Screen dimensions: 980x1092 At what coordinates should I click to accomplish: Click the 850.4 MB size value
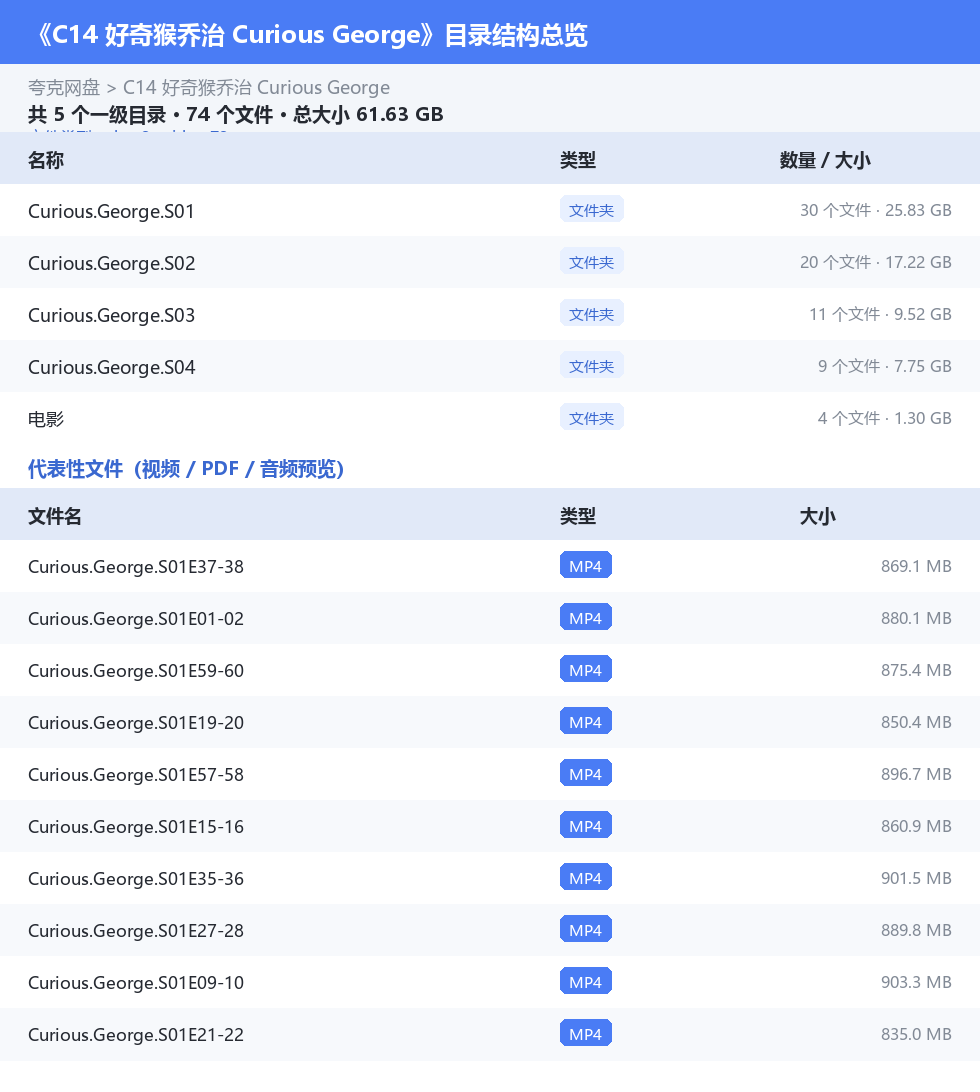917,722
